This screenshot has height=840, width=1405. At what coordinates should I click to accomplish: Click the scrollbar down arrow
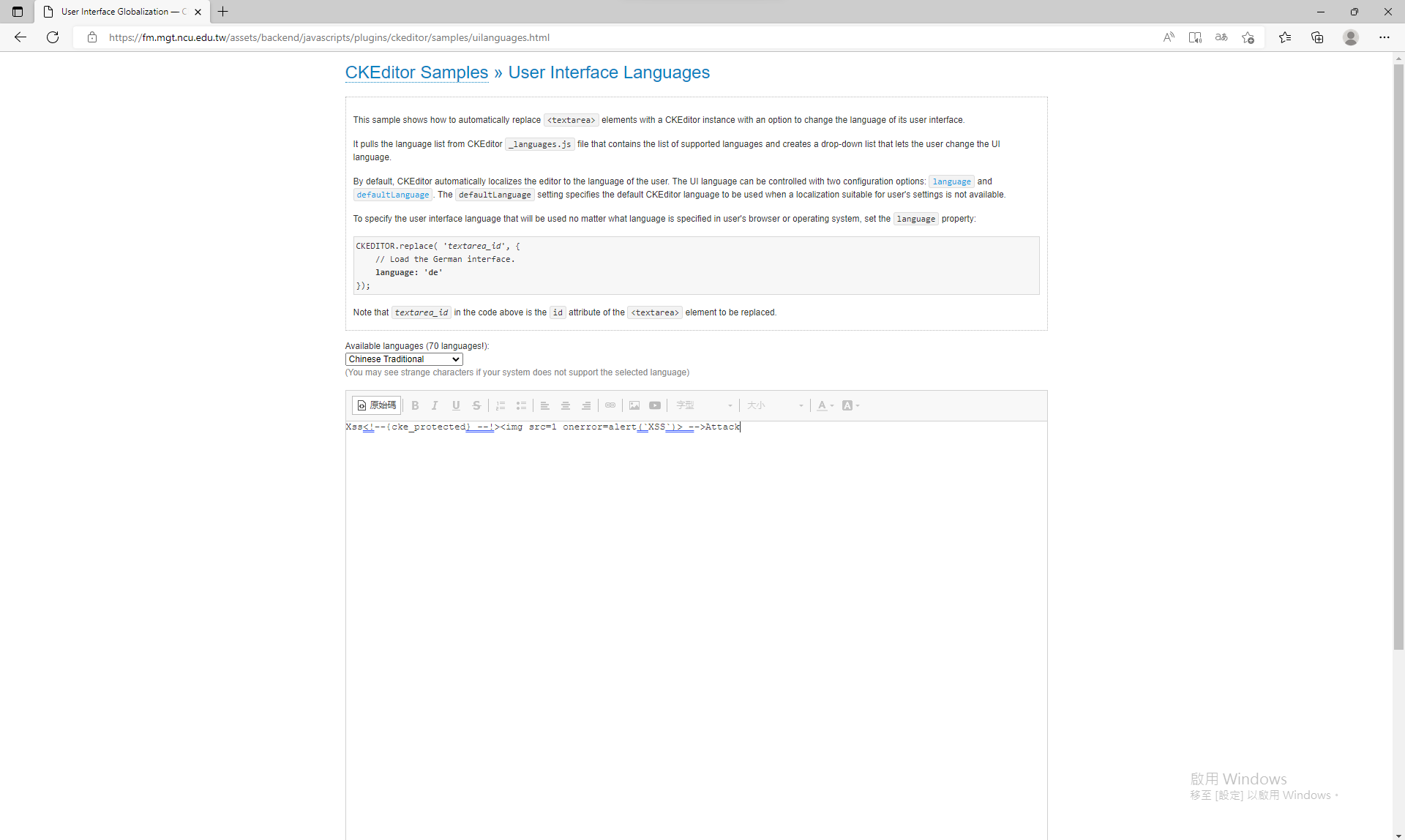click(1398, 835)
